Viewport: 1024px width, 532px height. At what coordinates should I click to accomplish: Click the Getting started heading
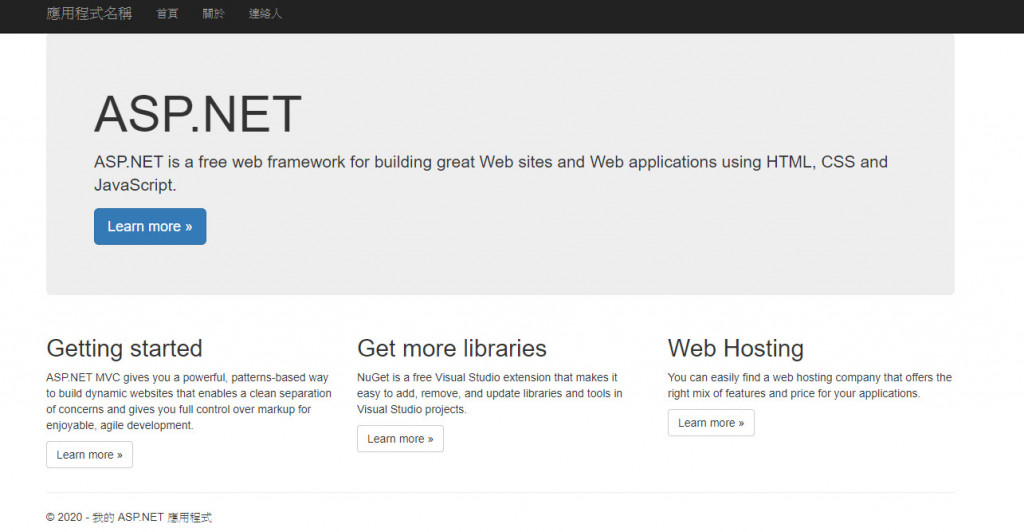tap(124, 349)
